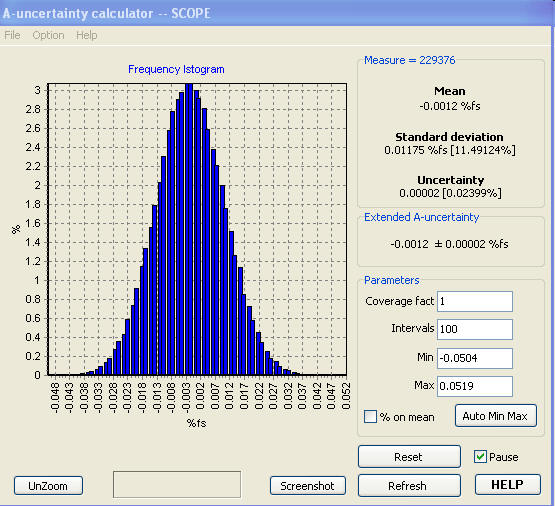Focus the Coverage fact input field
The image size is (555, 506).
click(475, 301)
